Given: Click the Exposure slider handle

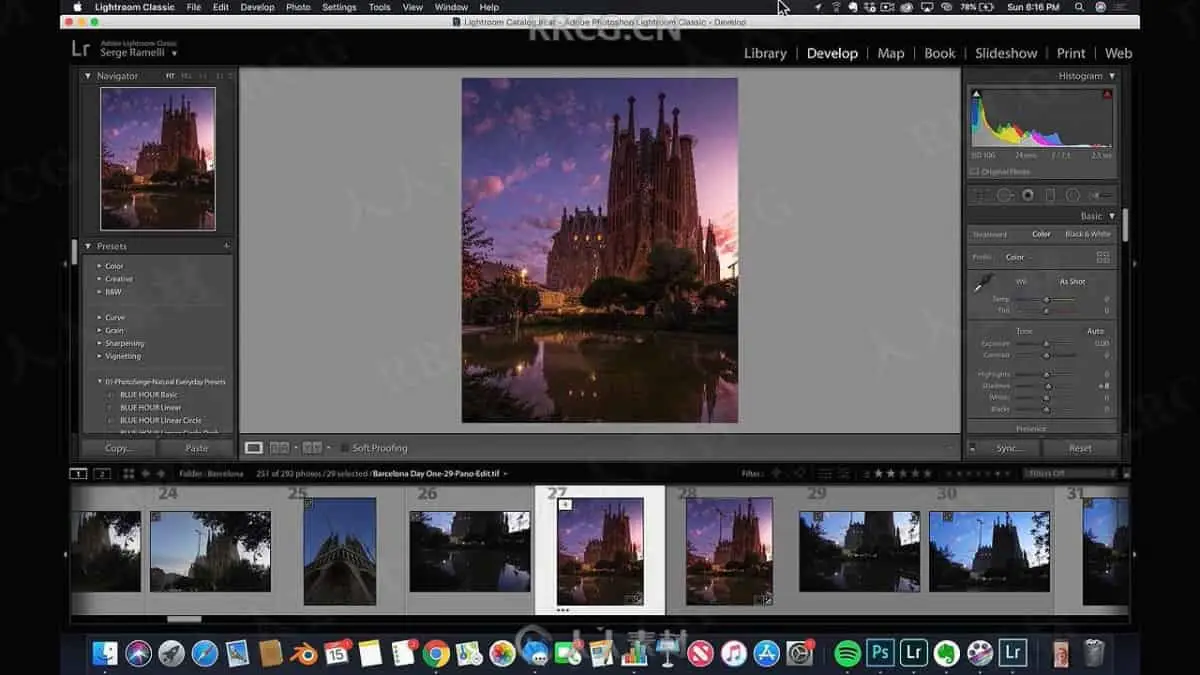Looking at the screenshot, I should point(1046,344).
